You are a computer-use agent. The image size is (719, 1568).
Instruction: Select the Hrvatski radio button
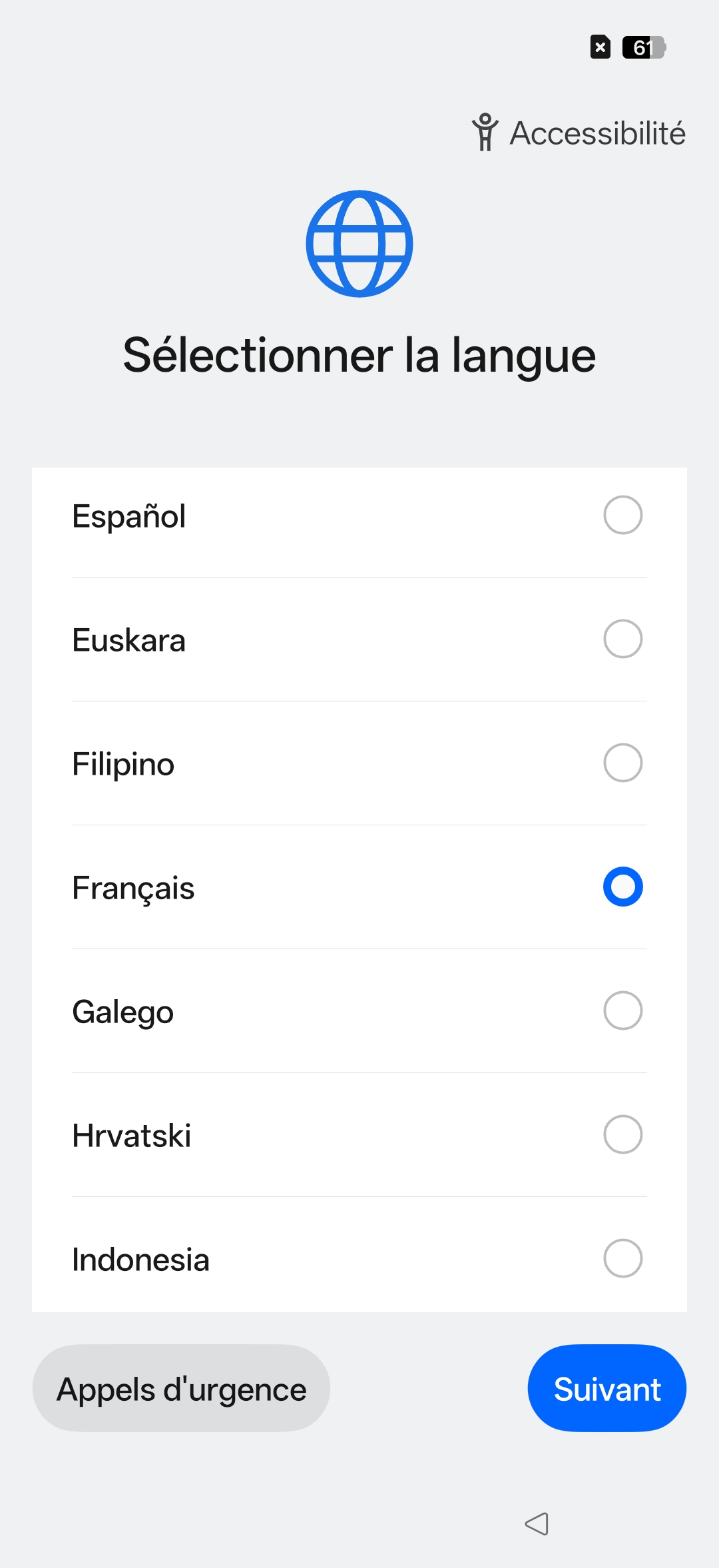(x=622, y=1134)
